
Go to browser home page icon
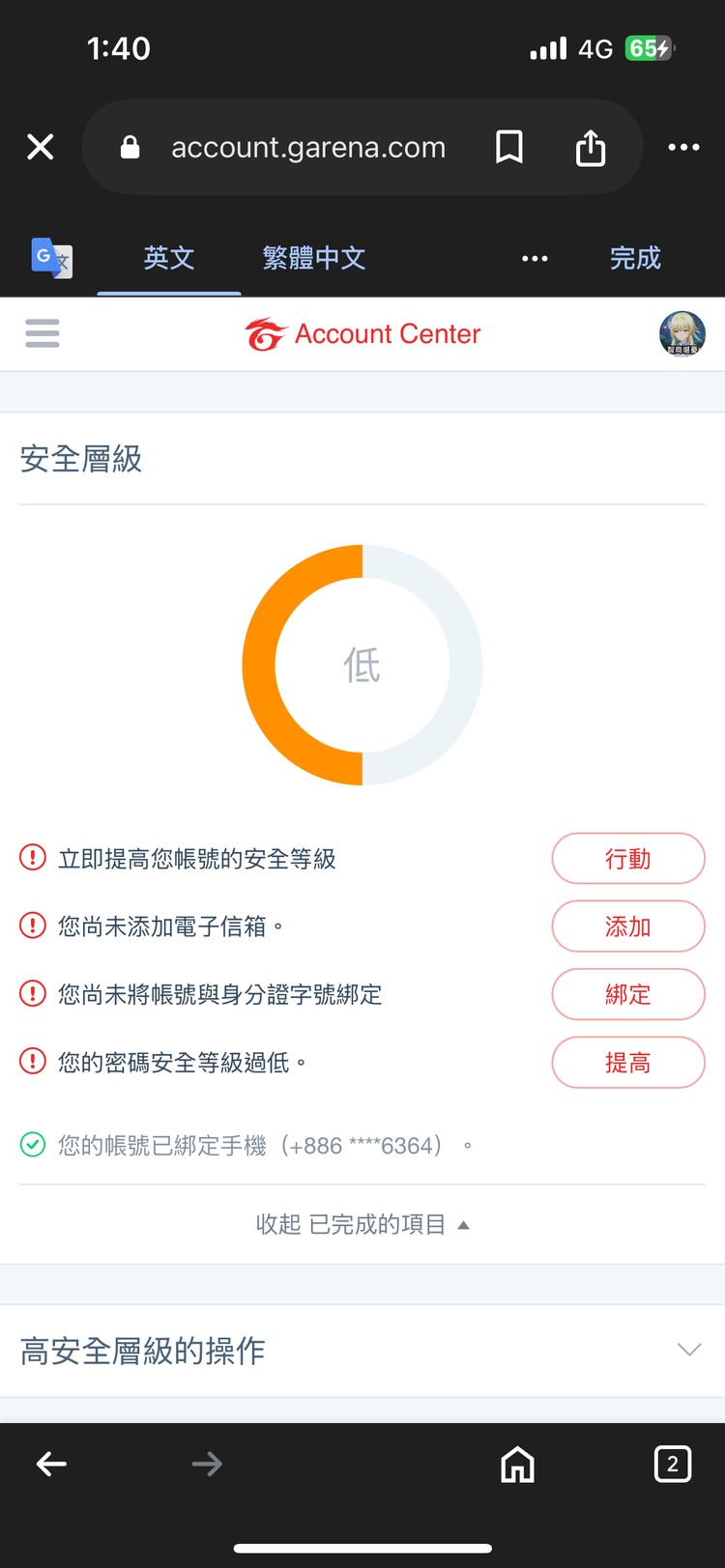tap(517, 1465)
